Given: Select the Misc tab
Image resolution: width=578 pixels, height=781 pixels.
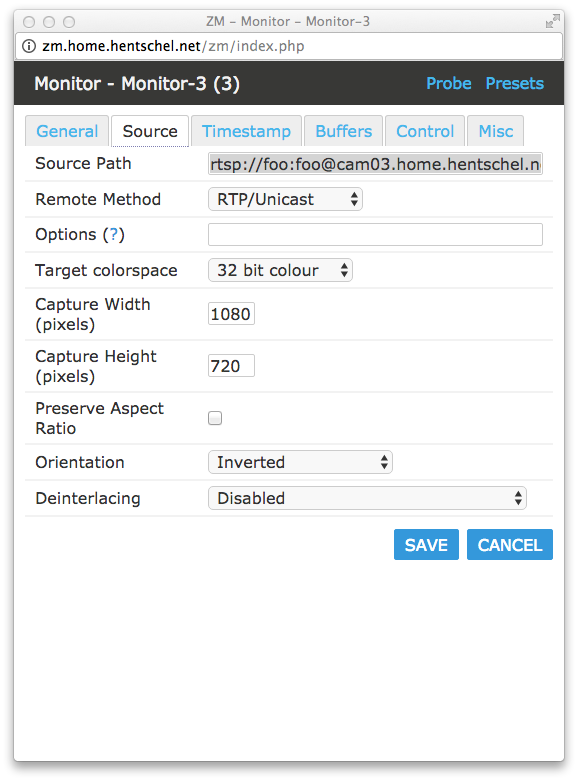Looking at the screenshot, I should 495,131.
